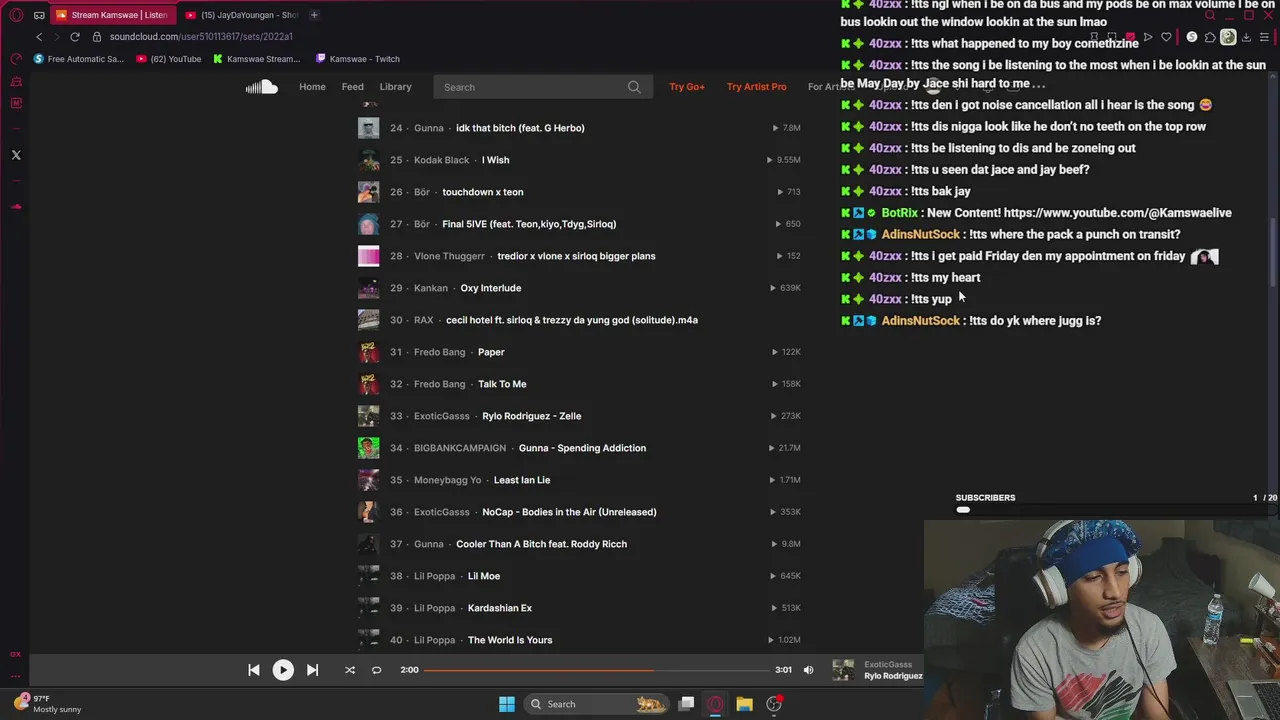Open the now-playing artwork thumbnail in player

tap(844, 670)
